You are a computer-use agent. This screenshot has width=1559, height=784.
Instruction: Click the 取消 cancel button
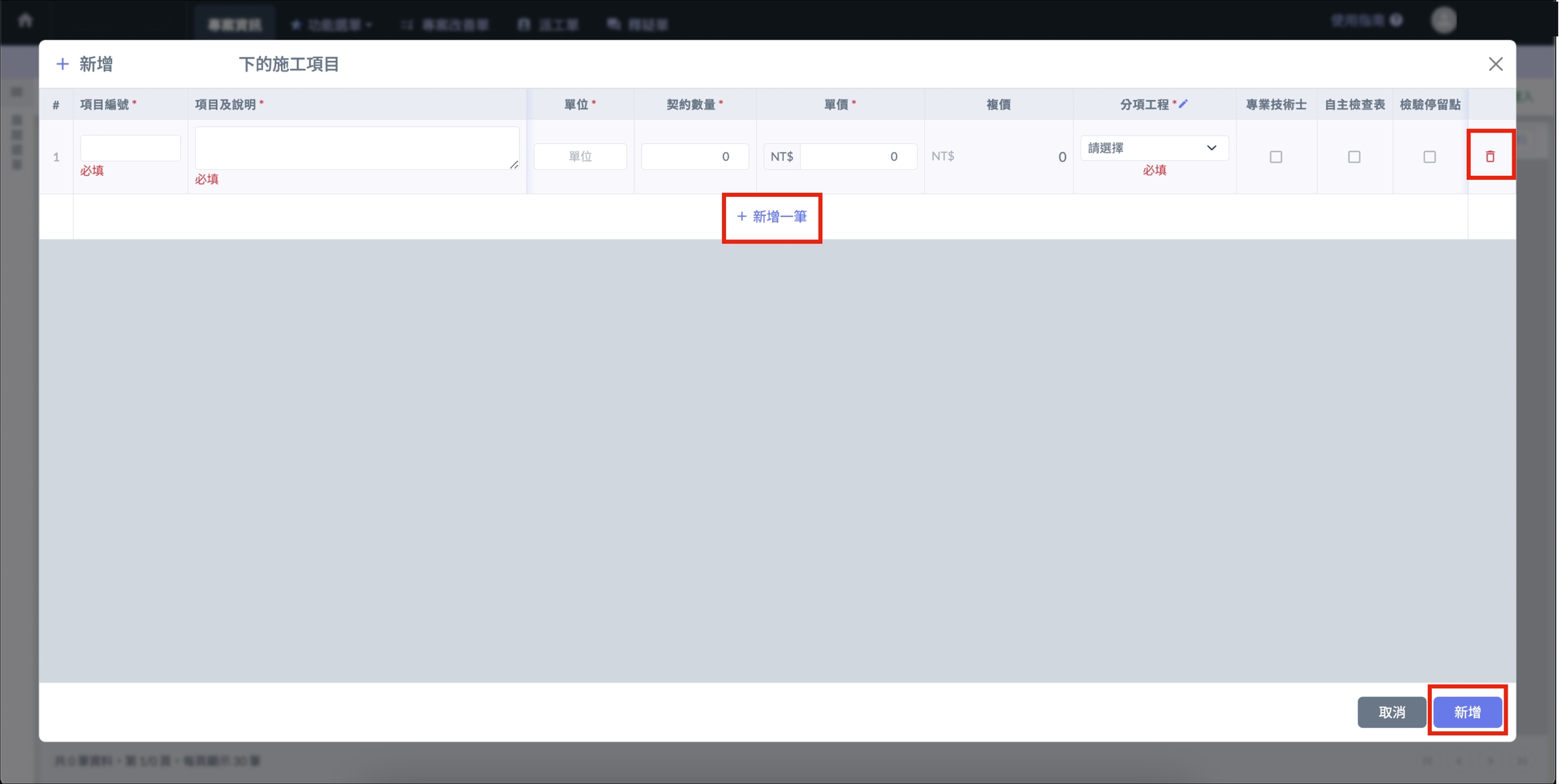(x=1391, y=712)
